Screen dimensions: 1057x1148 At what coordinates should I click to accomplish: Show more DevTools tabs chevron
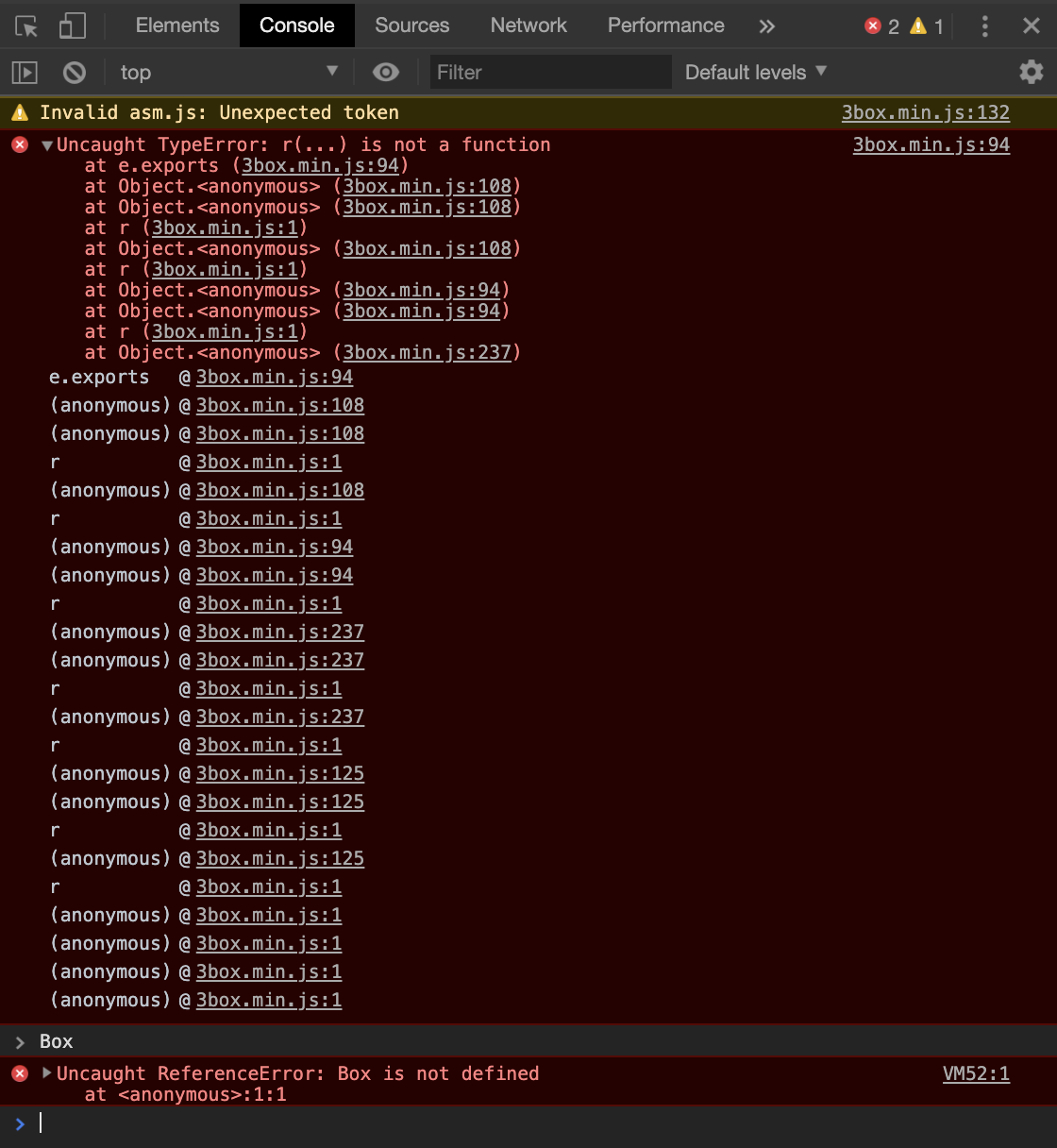tap(767, 26)
